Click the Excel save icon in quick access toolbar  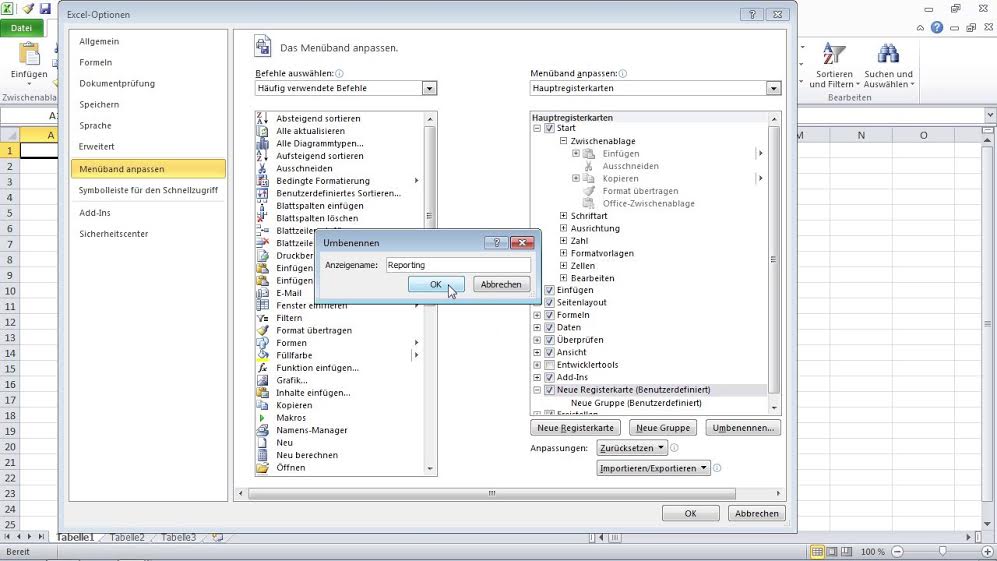[45, 8]
